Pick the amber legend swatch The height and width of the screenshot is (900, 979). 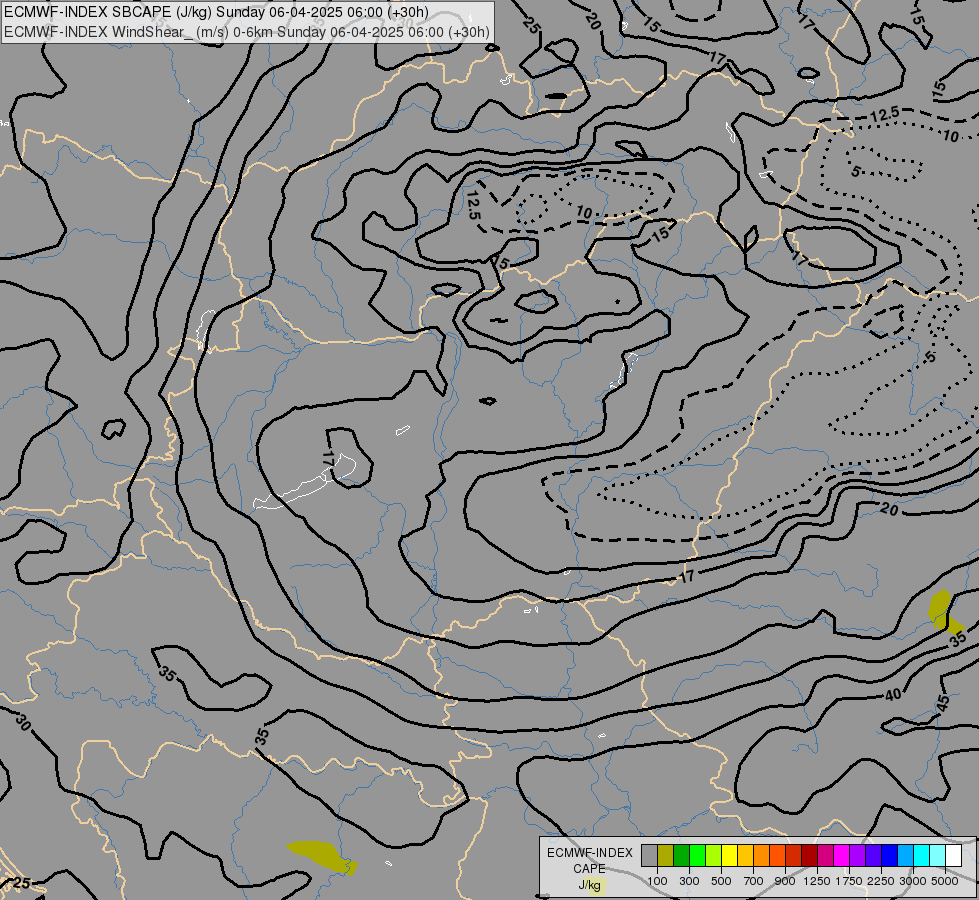[745, 856]
